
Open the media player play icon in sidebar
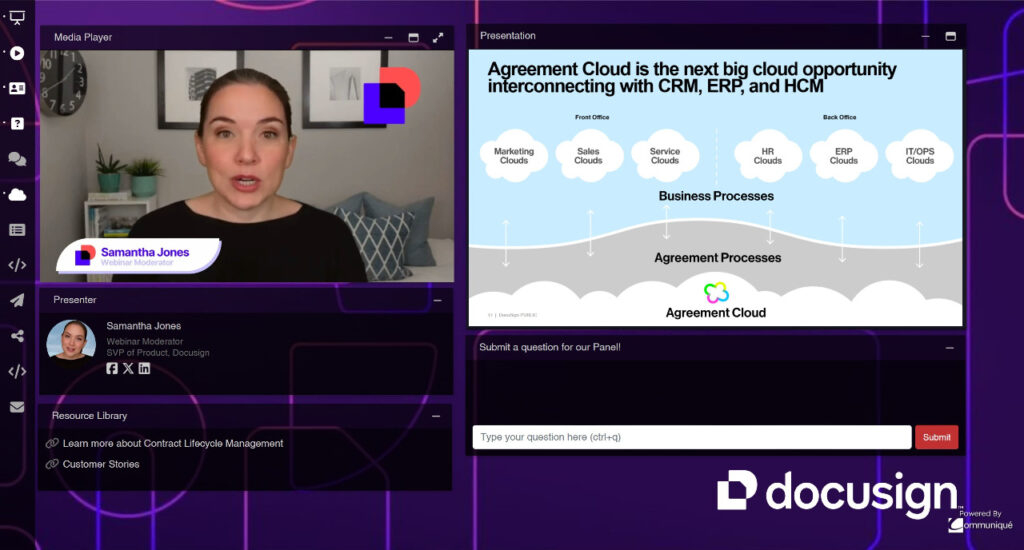coord(18,53)
